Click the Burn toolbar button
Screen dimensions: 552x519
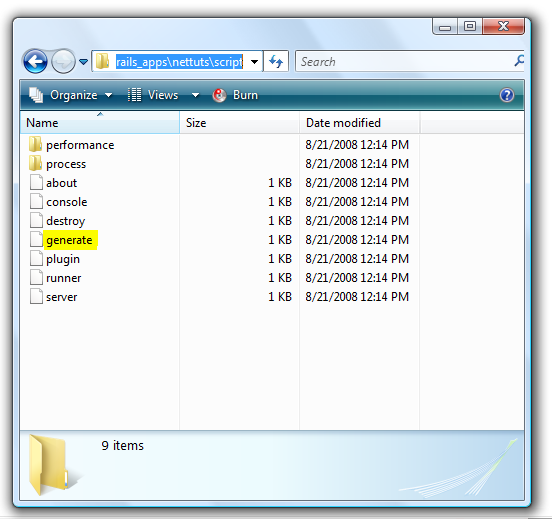pos(235,95)
